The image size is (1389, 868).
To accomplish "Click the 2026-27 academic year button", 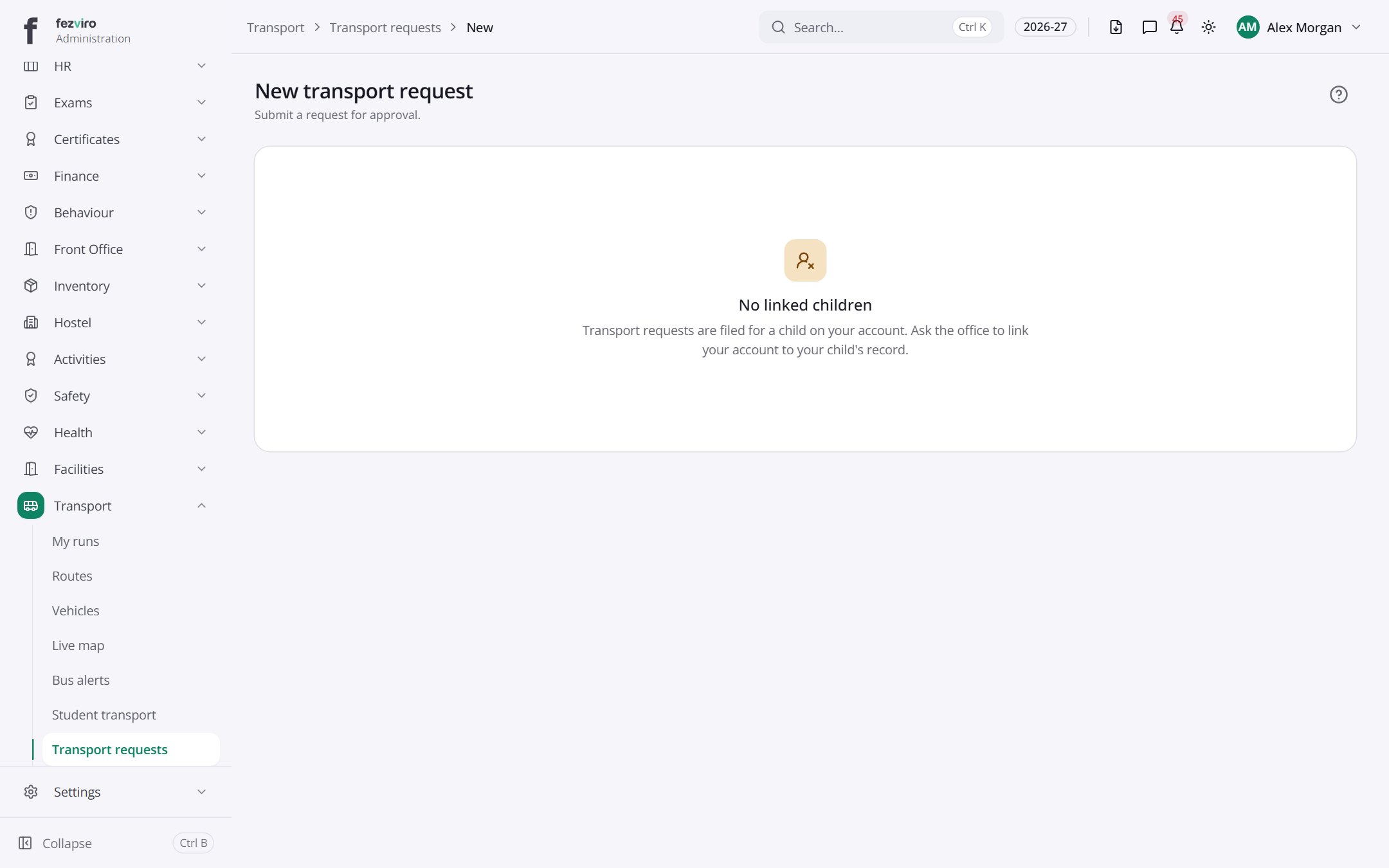I will pos(1045,27).
